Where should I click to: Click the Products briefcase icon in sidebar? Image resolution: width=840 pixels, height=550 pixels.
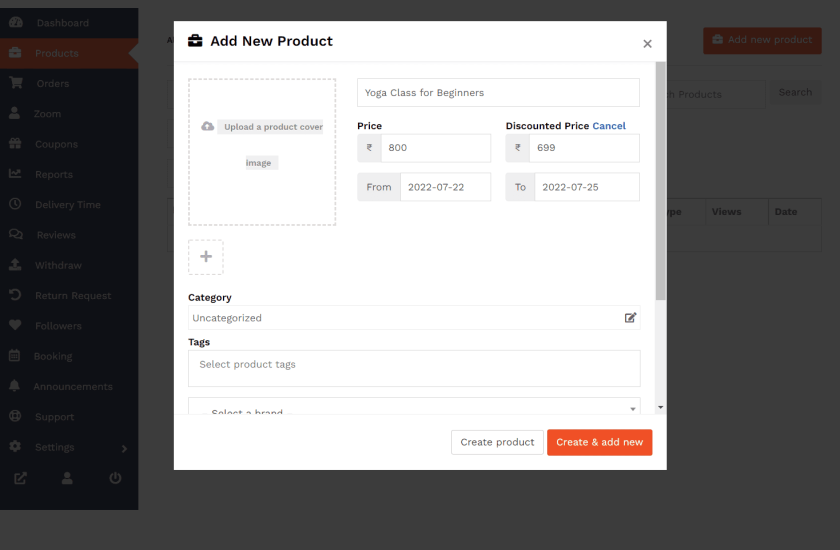pos(15,52)
